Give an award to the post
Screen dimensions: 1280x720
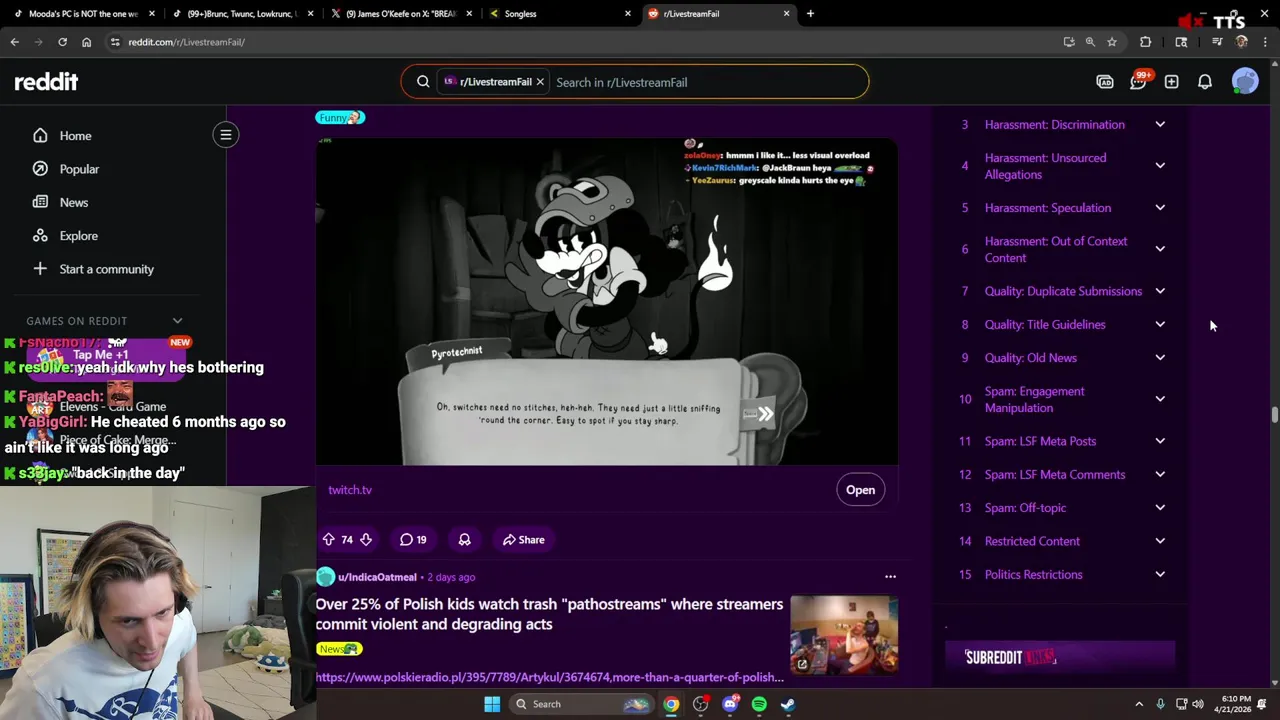point(464,540)
